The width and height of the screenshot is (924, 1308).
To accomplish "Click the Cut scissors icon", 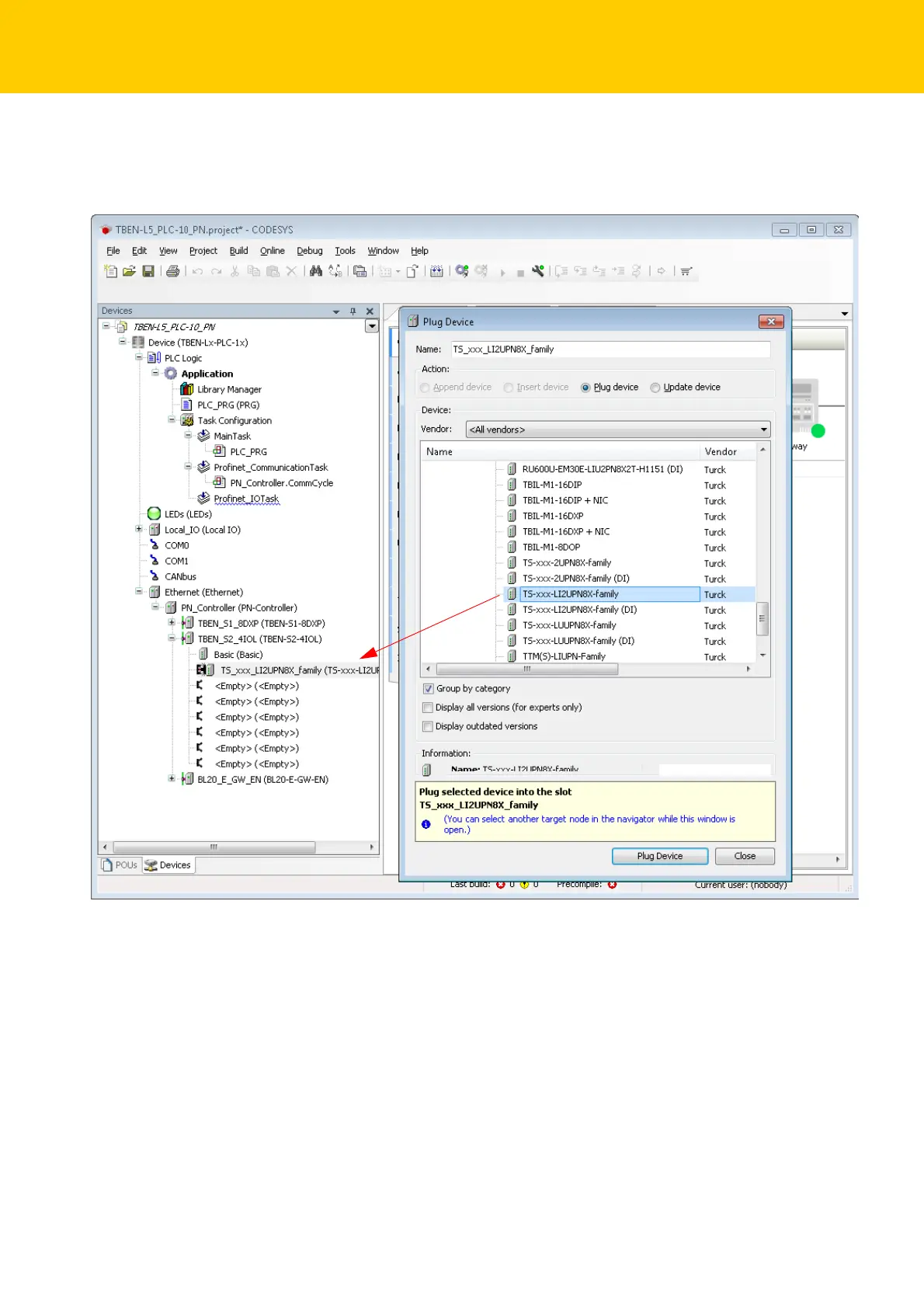I will (234, 271).
